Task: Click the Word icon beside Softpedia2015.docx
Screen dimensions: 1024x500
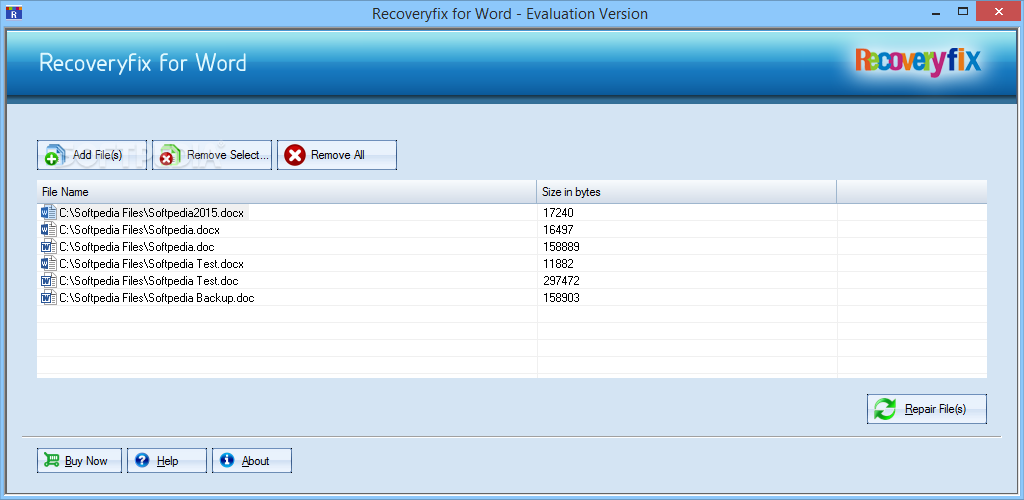Action: tap(49, 213)
